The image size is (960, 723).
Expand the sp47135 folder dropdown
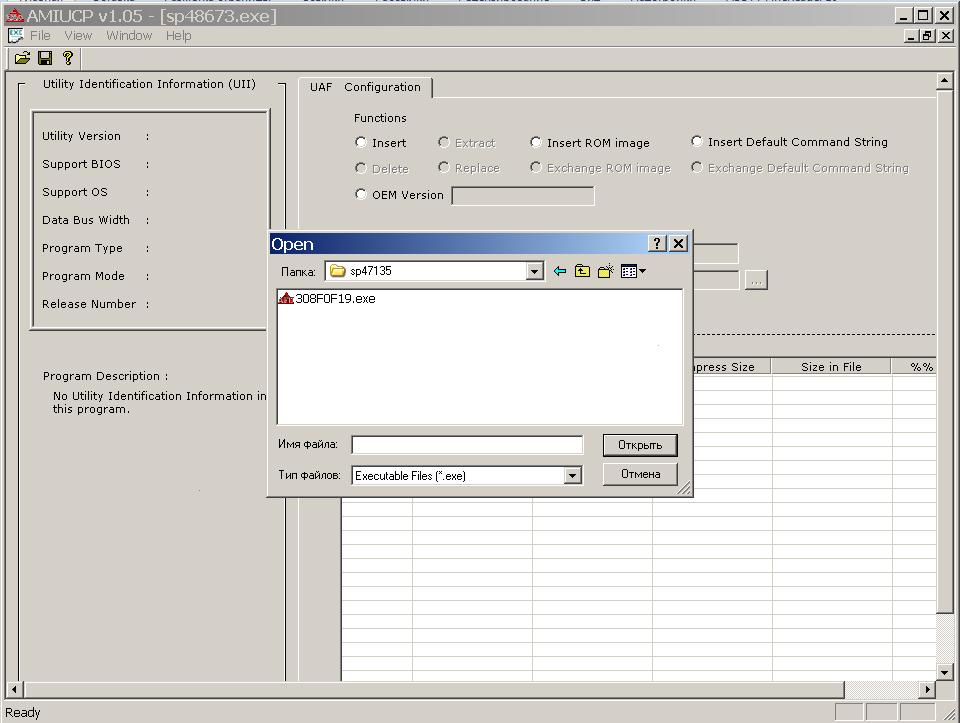pos(534,271)
